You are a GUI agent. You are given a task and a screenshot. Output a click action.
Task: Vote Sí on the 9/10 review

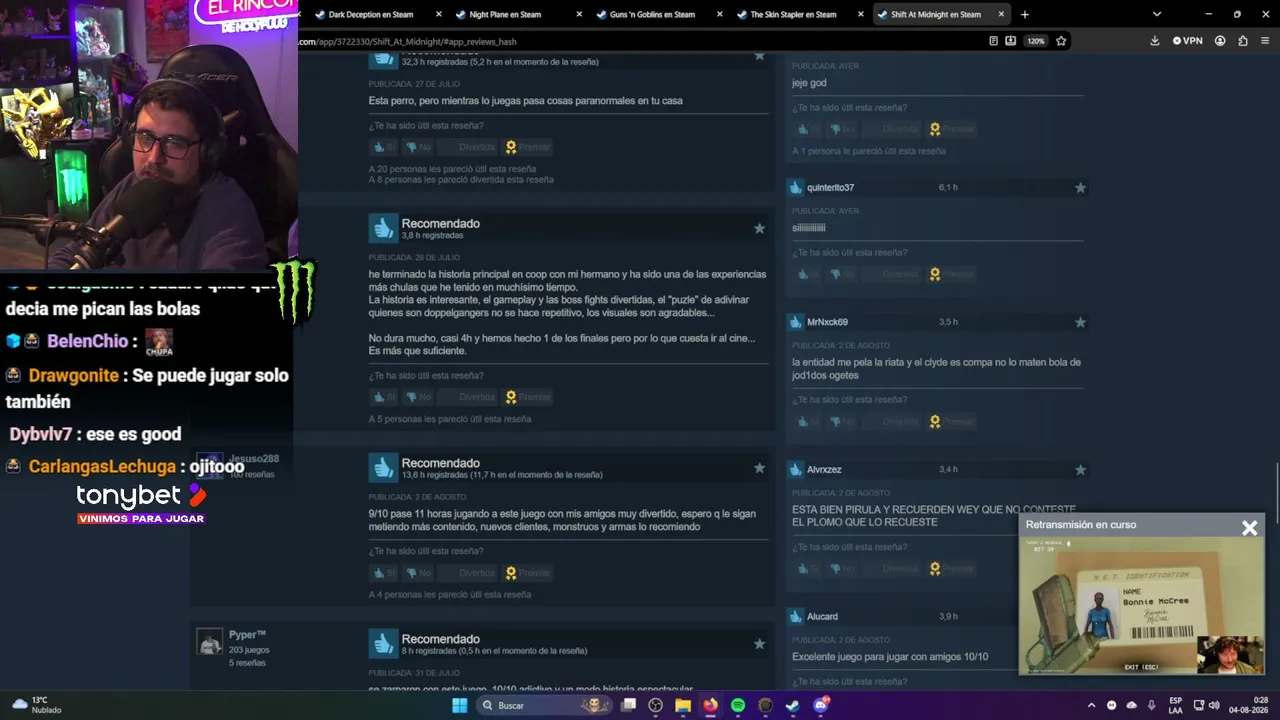[x=384, y=573]
